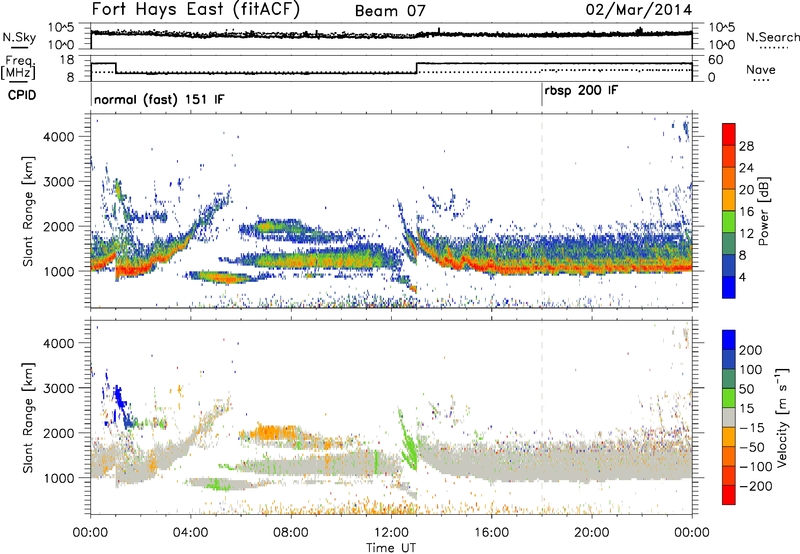The width and height of the screenshot is (800, 554).
Task: Click the '-15' tick on the Velocity colorbar
Action: 752,428
